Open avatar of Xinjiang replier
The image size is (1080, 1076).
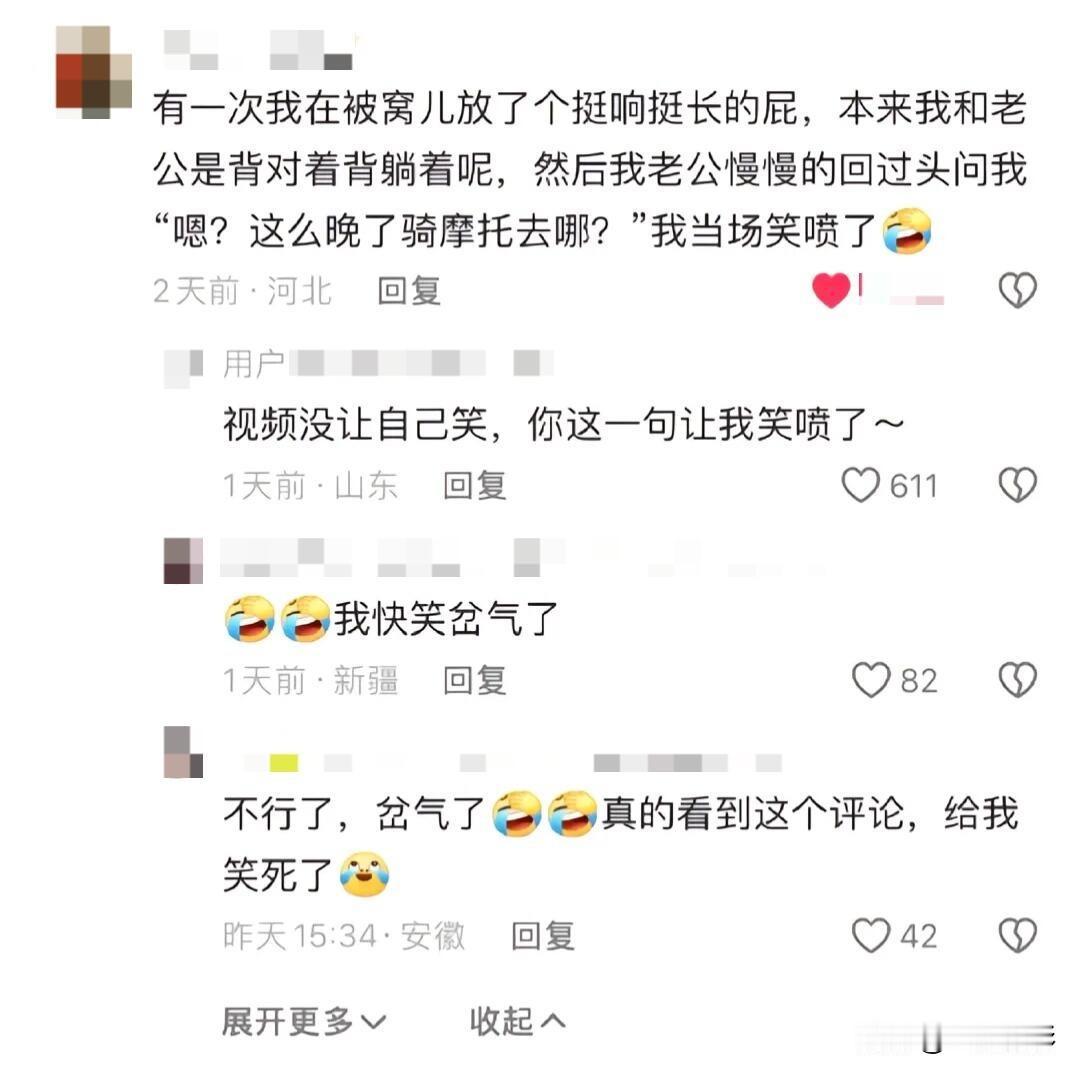183,561
